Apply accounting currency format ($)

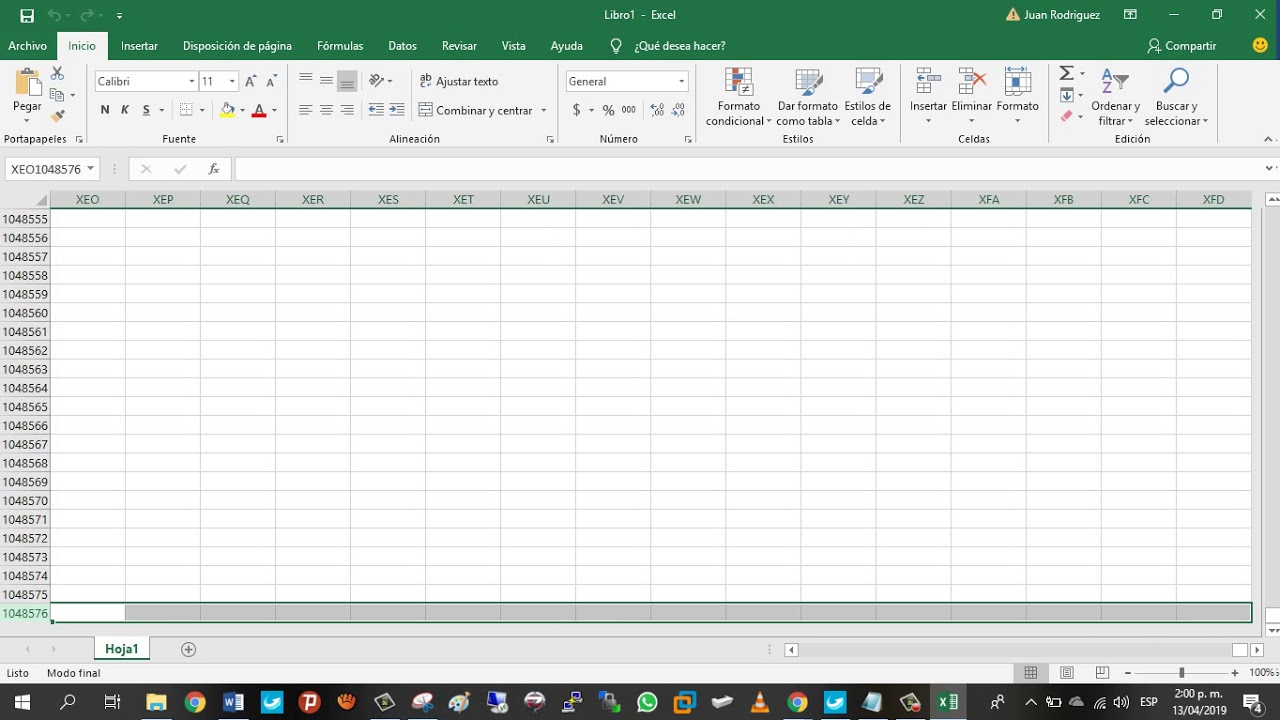576,110
